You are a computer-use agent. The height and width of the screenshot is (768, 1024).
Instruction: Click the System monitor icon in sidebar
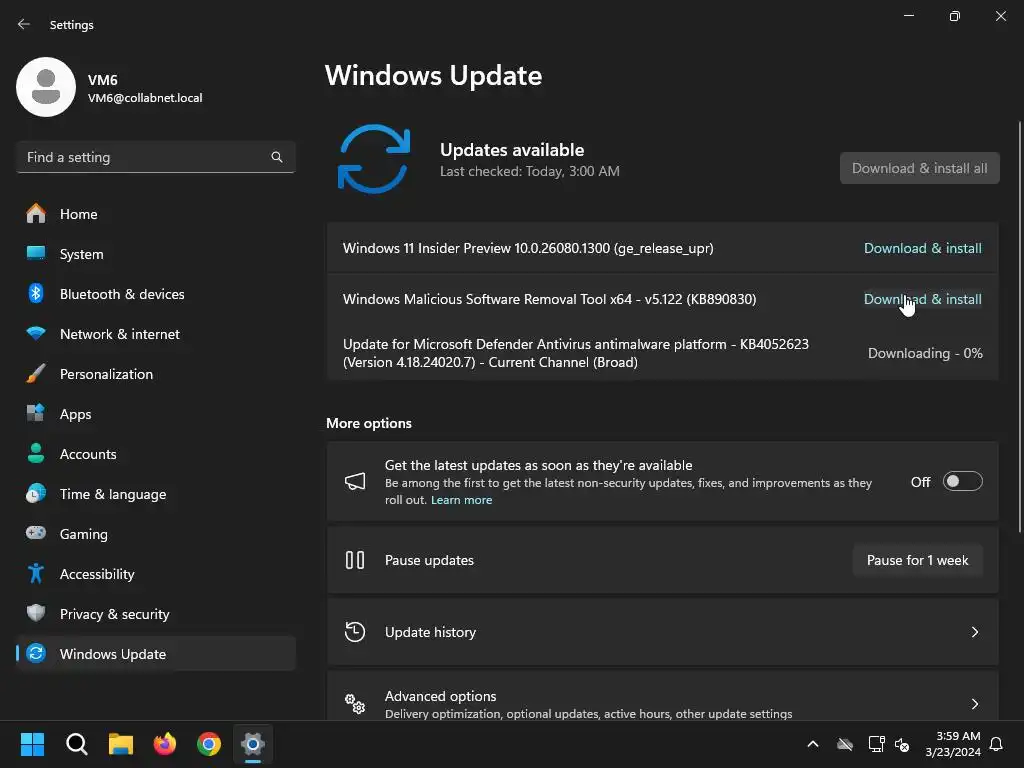coord(36,253)
